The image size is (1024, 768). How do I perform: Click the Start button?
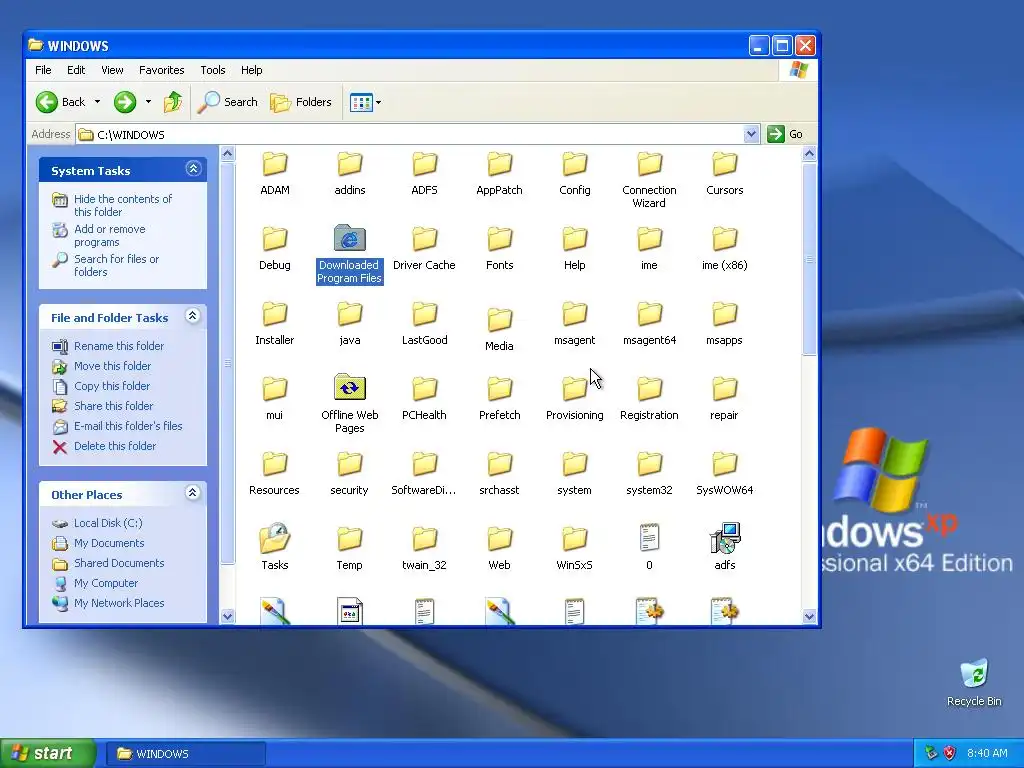[x=47, y=754]
